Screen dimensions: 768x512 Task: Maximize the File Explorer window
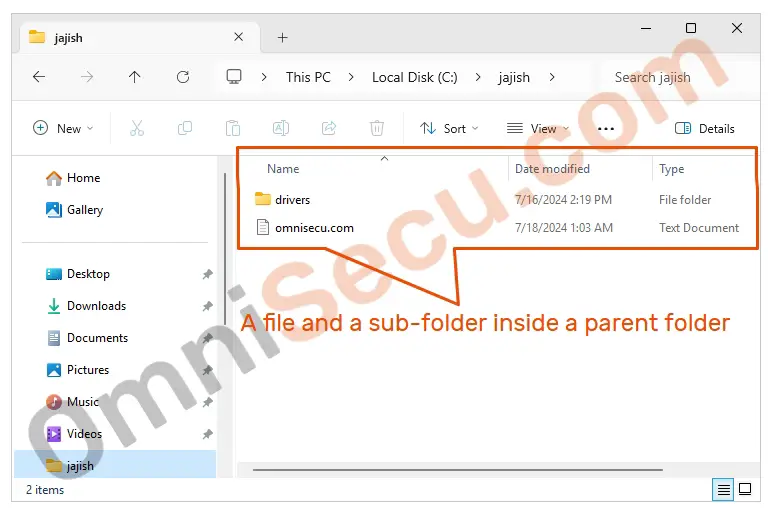click(x=691, y=28)
